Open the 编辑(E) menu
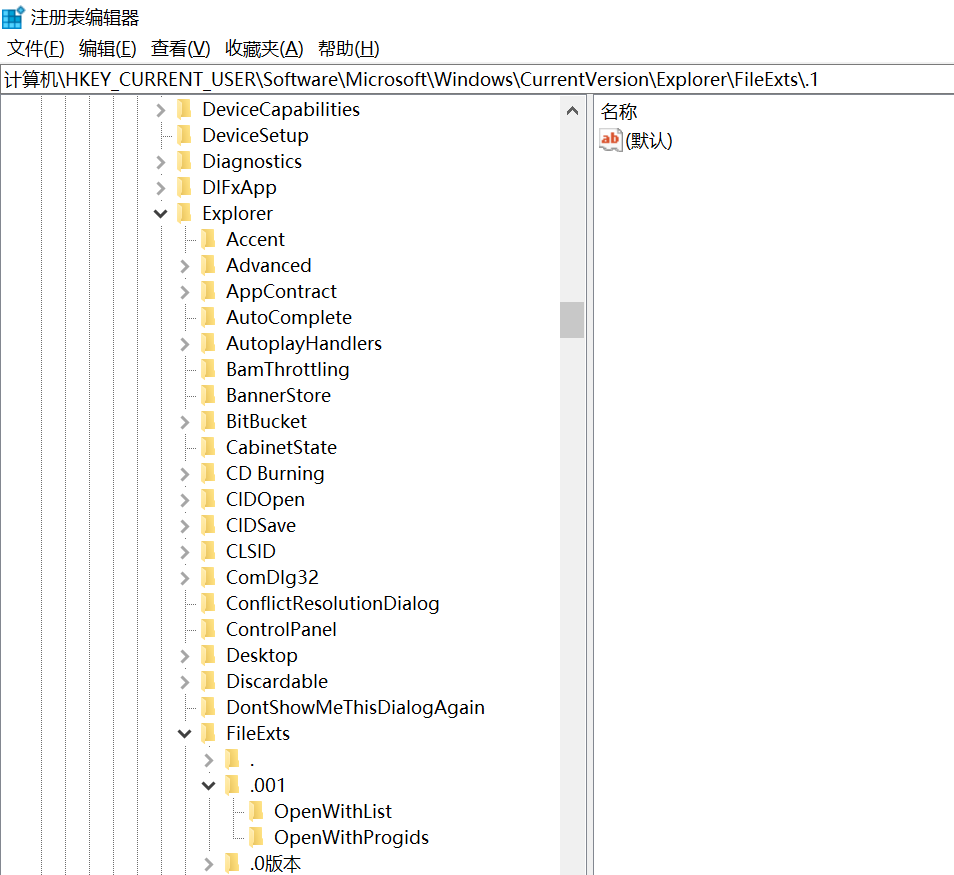954x875 pixels. coord(108,49)
